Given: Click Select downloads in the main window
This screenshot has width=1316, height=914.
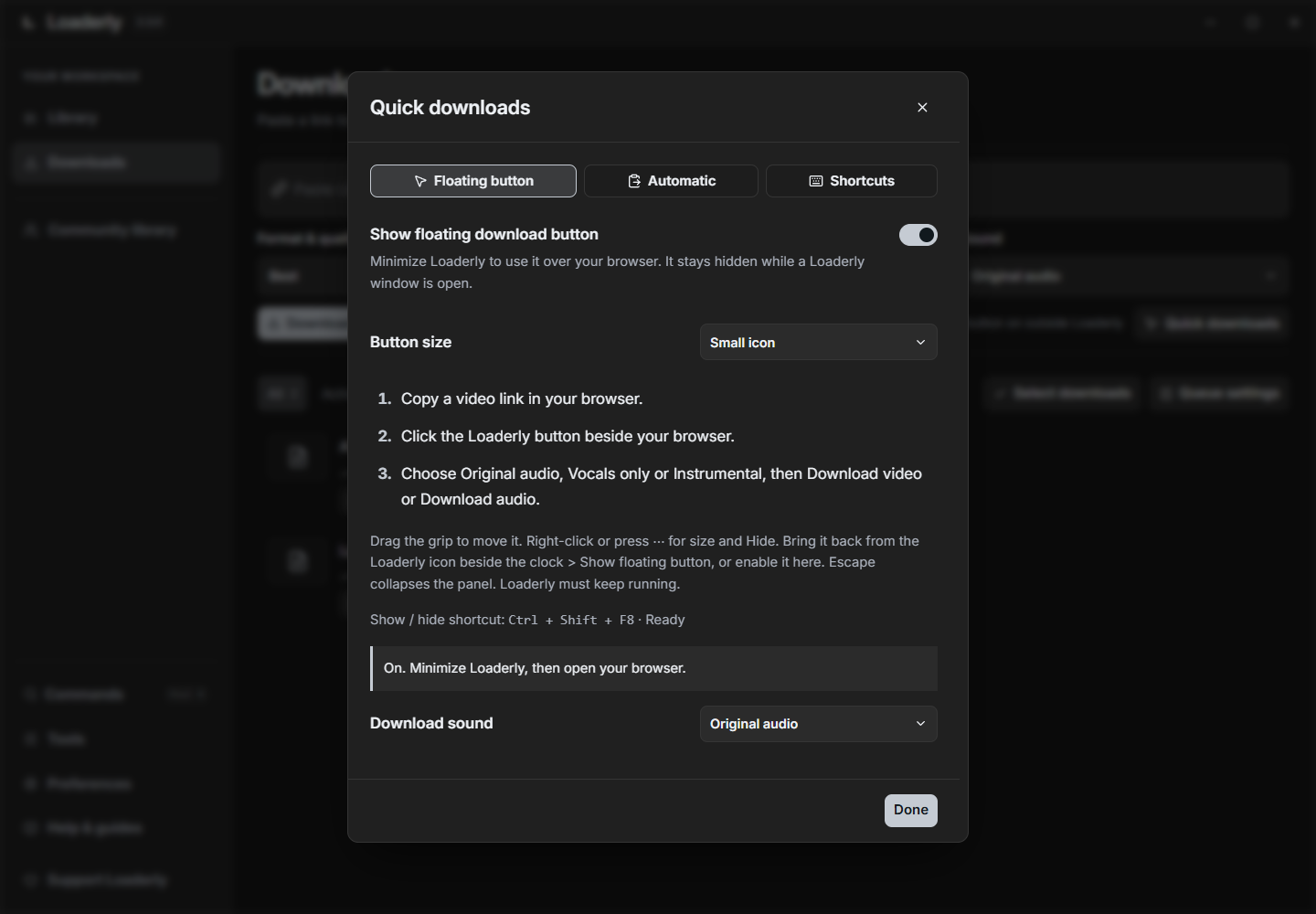Looking at the screenshot, I should 1063,393.
